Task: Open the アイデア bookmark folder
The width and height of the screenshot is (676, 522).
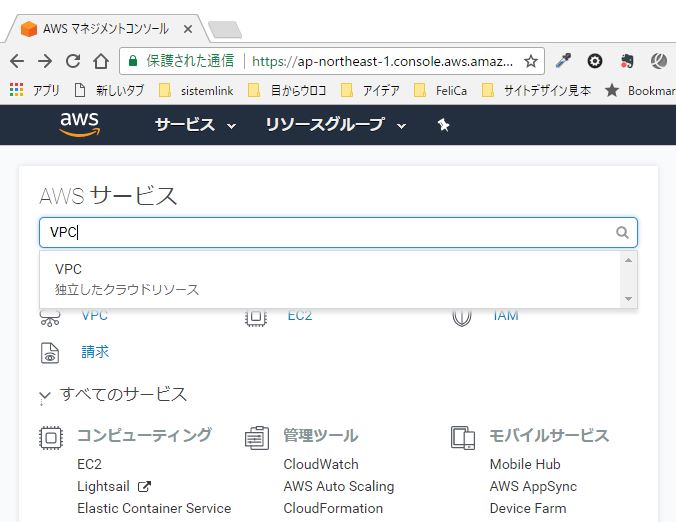Action: 370,90
